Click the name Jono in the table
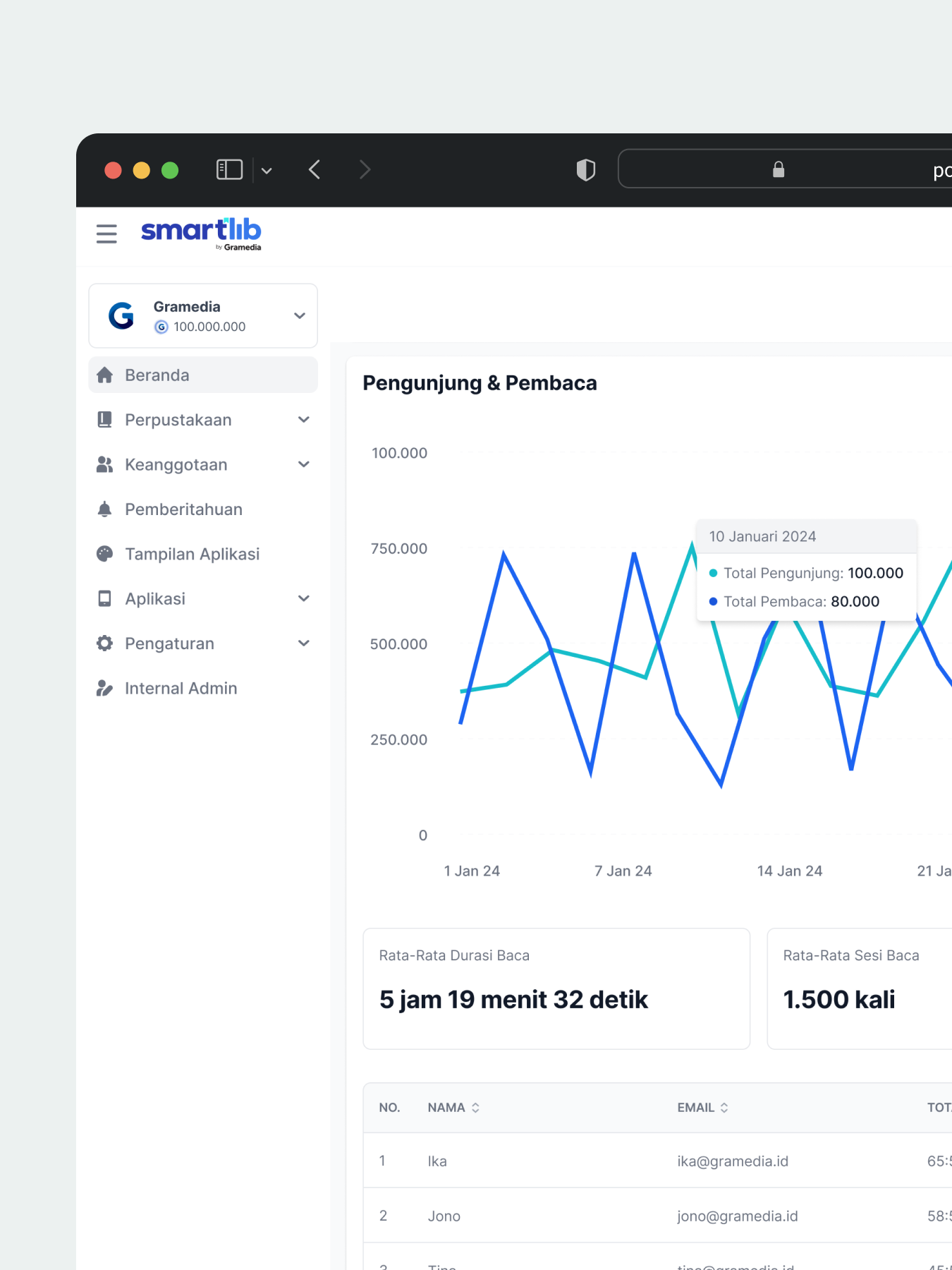952x1270 pixels. pyautogui.click(x=444, y=1216)
